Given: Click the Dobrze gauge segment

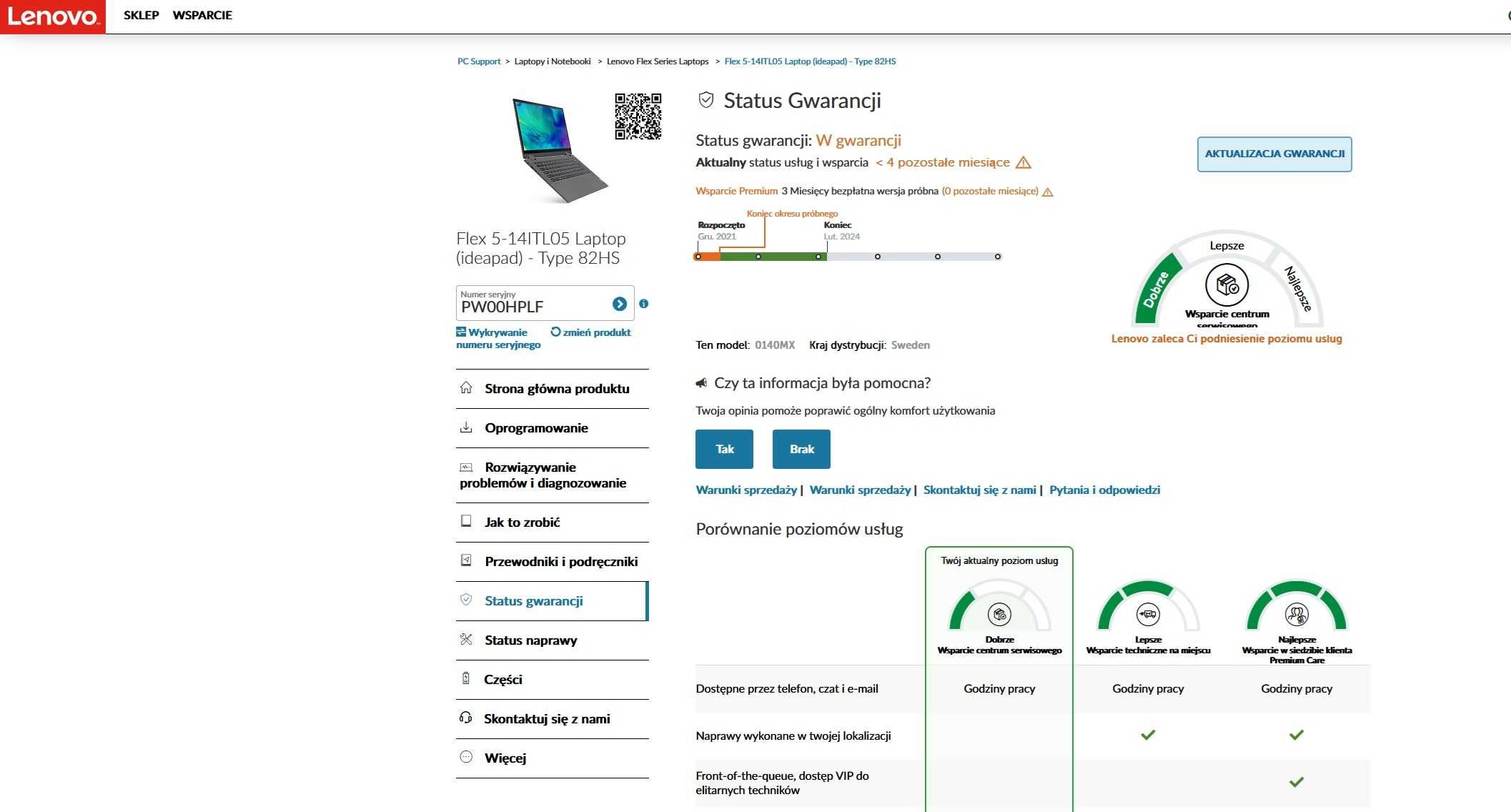Looking at the screenshot, I should click(1156, 289).
